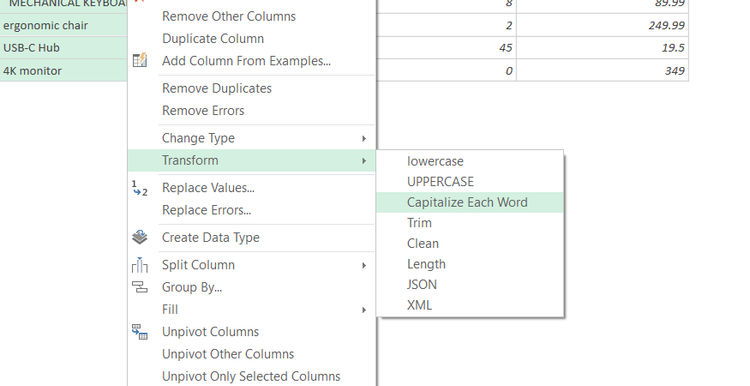
Task: Expand the Transform submenu arrow
Action: (x=364, y=161)
